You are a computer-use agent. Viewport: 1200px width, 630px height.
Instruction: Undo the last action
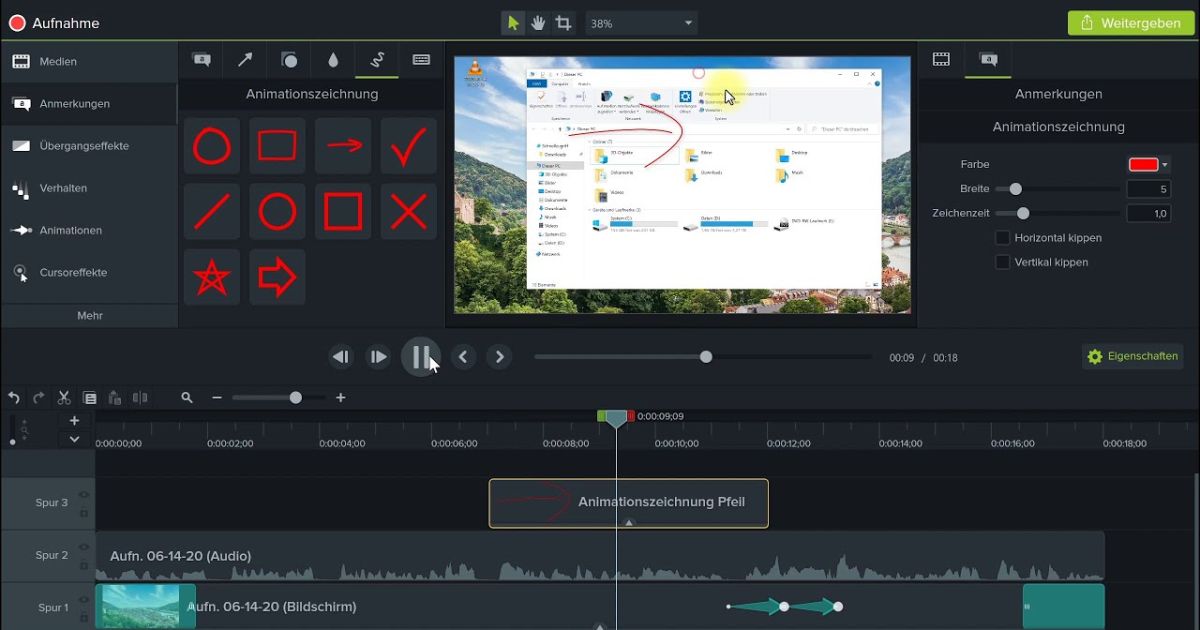pos(13,397)
